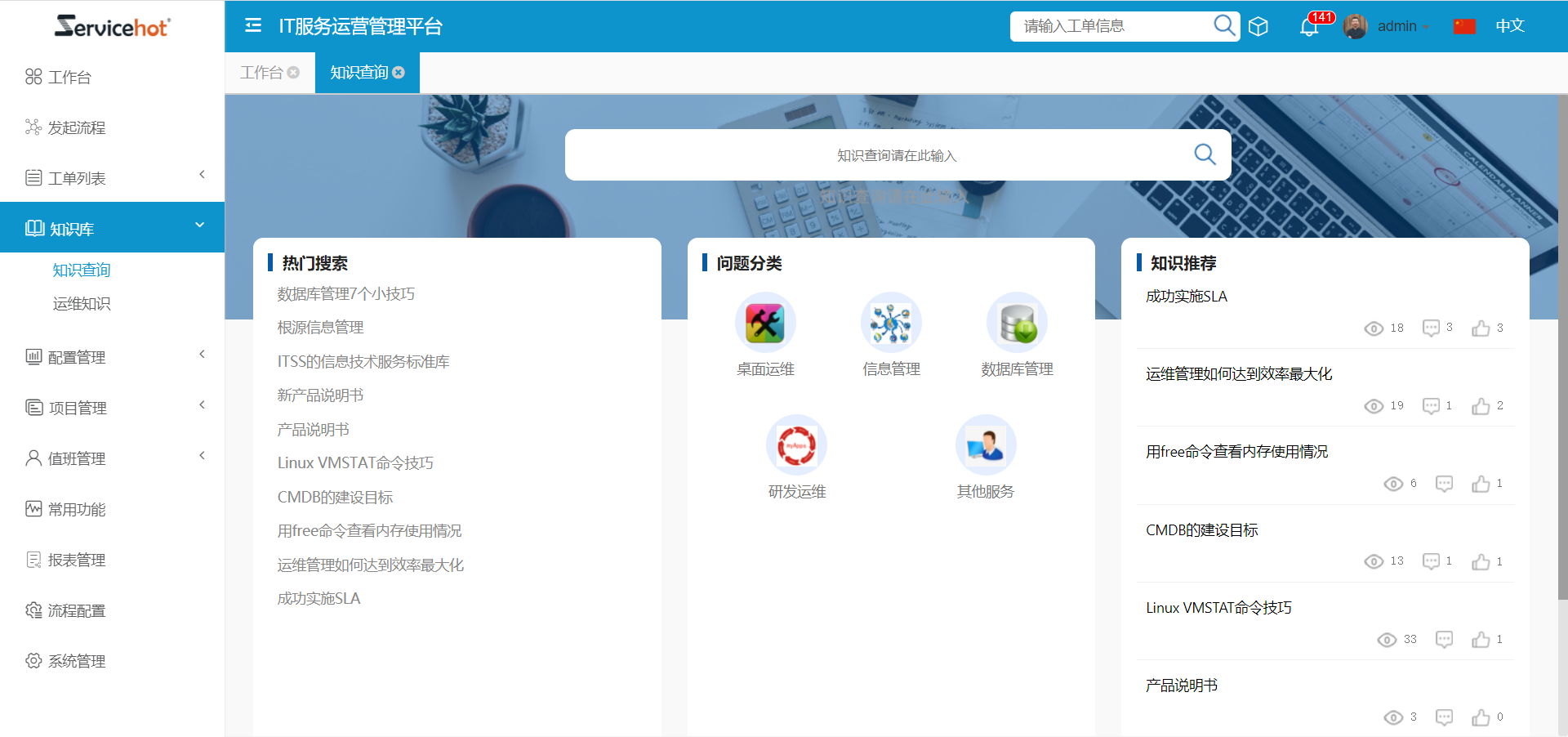The width and height of the screenshot is (1568, 737).
Task: Like the 运维管理如何达到效率最大化 article
Action: (1481, 406)
